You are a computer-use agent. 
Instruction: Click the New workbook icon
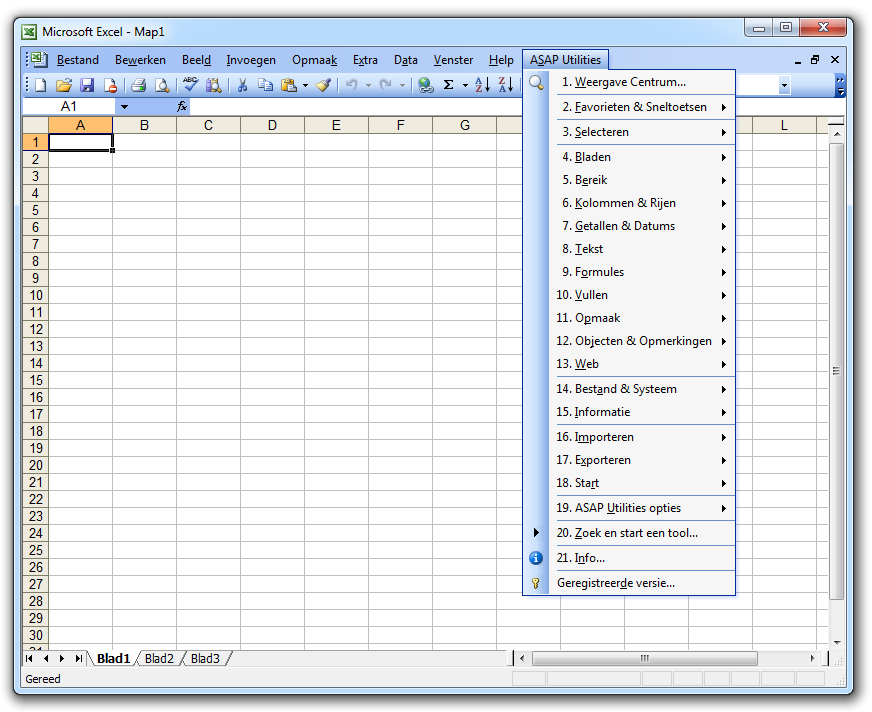click(x=41, y=85)
